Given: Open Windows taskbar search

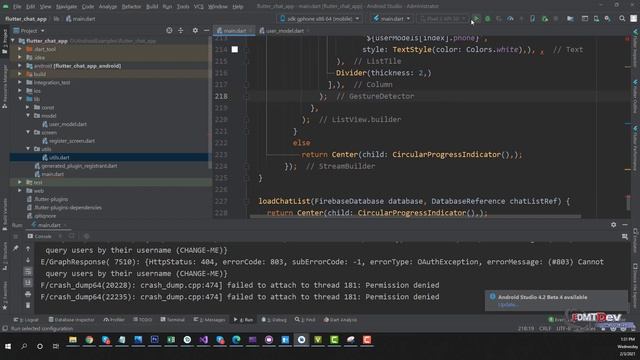Looking at the screenshot, I should pyautogui.click(x=24, y=347).
